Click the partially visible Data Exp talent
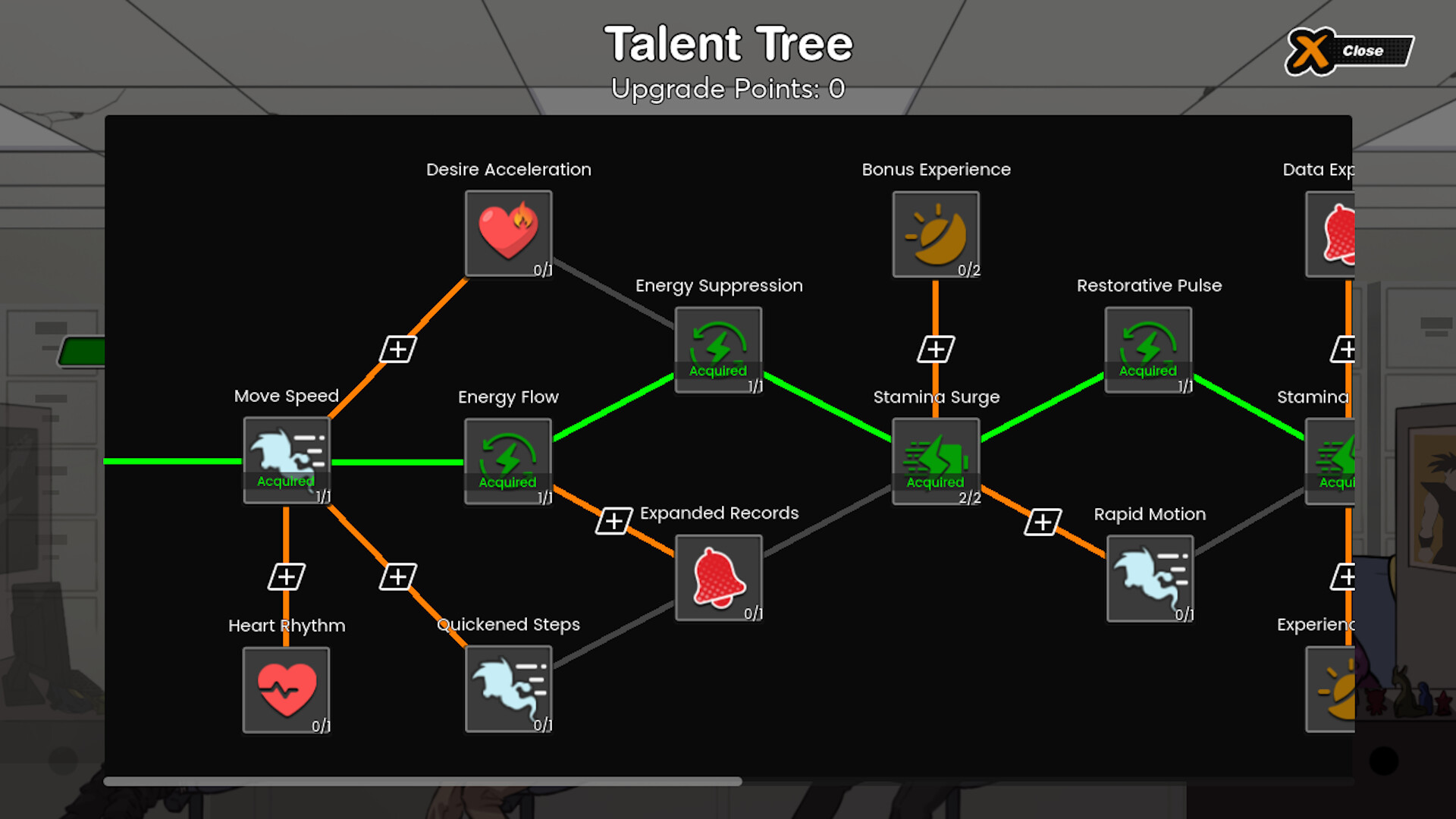The width and height of the screenshot is (1456, 819). click(1330, 234)
